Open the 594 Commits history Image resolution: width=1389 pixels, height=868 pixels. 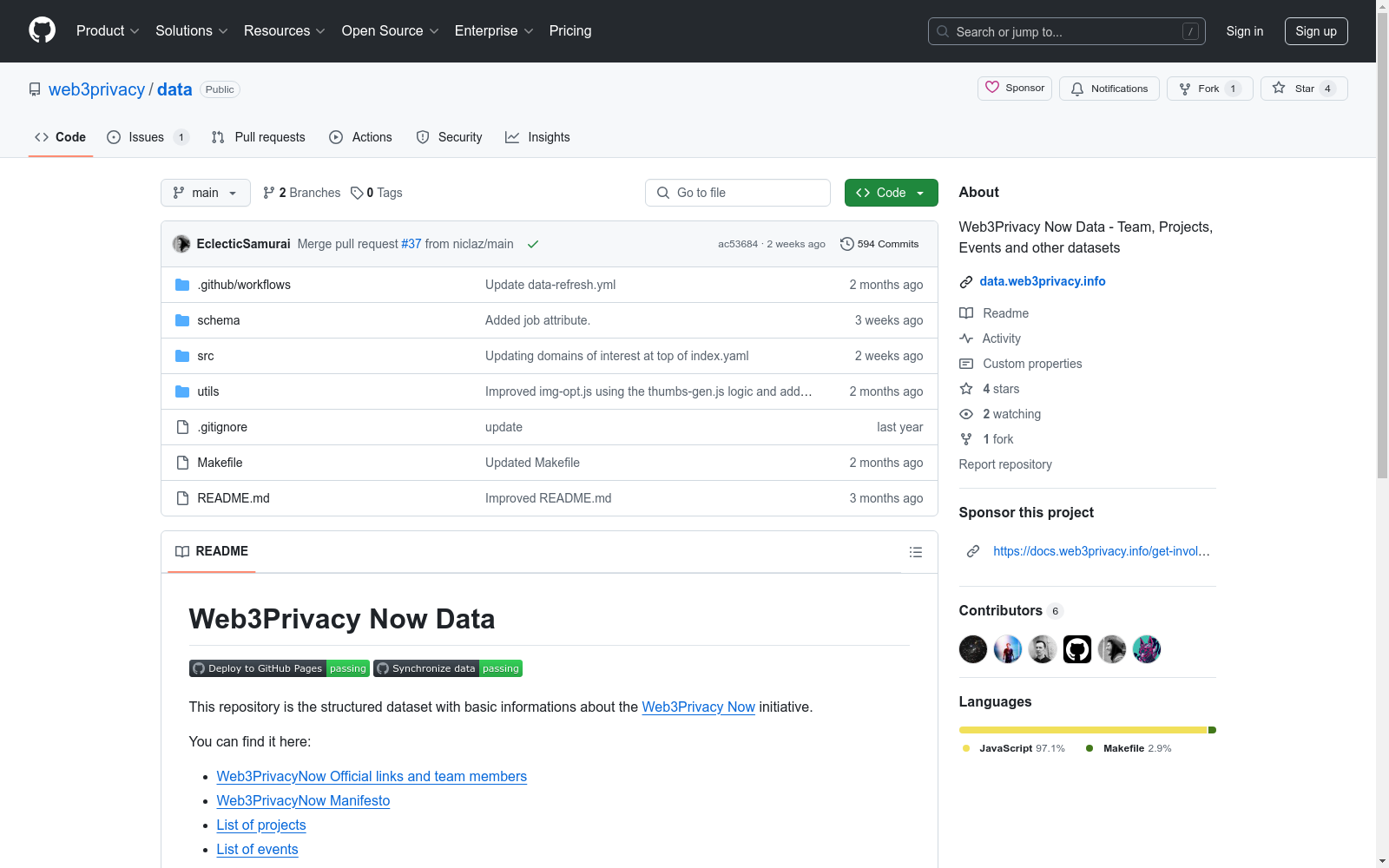(879, 244)
